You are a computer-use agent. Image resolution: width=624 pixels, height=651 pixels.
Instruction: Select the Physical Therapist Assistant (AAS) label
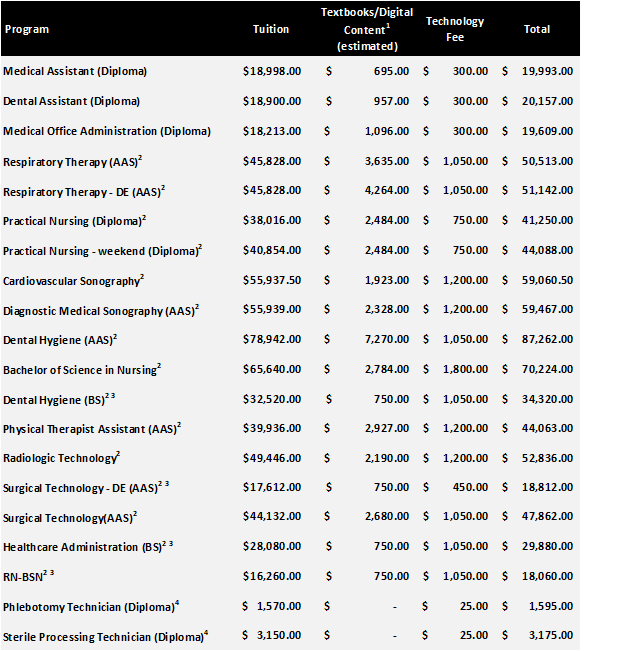point(91,429)
